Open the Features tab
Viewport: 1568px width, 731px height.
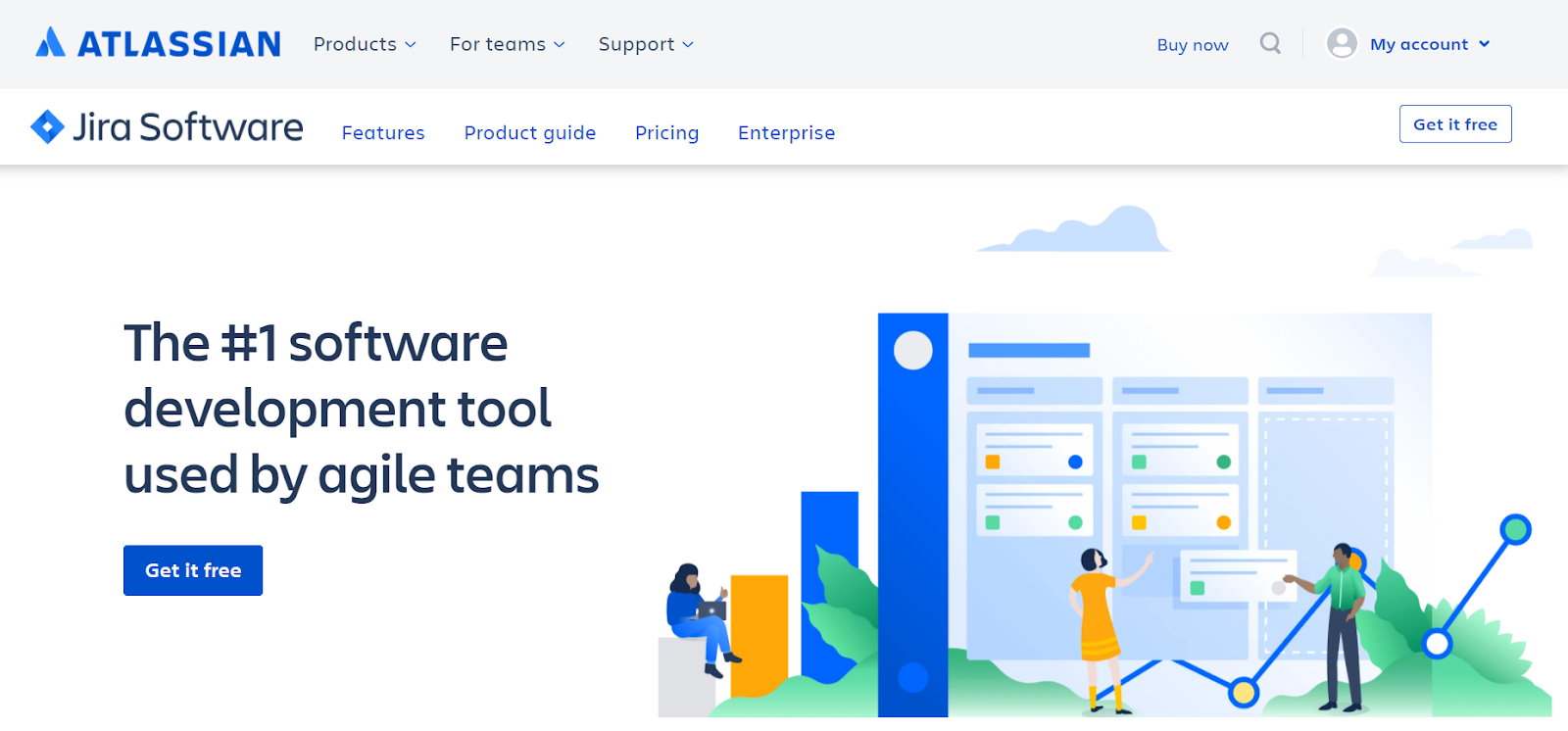[383, 132]
